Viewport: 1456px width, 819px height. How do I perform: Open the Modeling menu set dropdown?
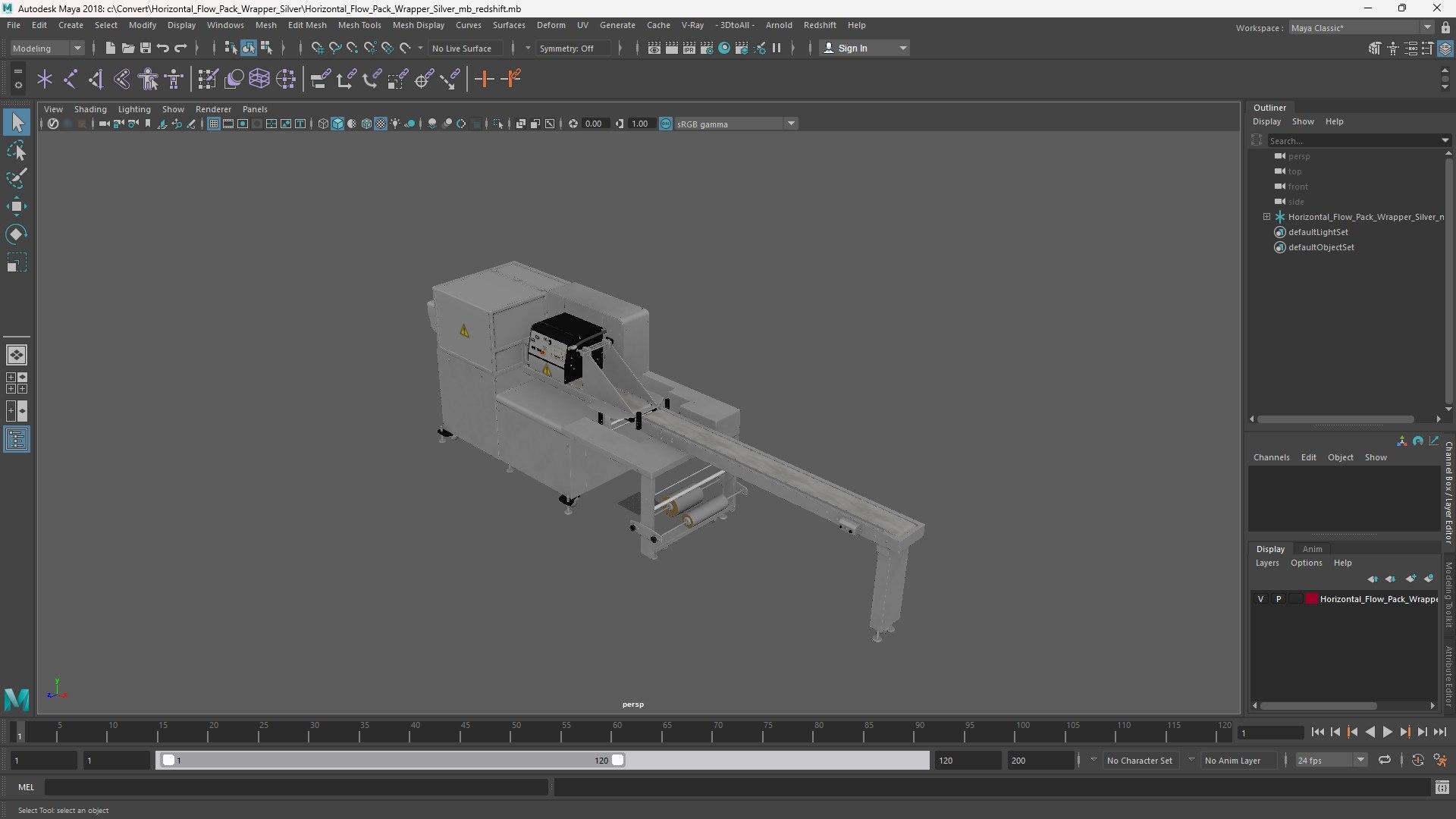tap(47, 48)
